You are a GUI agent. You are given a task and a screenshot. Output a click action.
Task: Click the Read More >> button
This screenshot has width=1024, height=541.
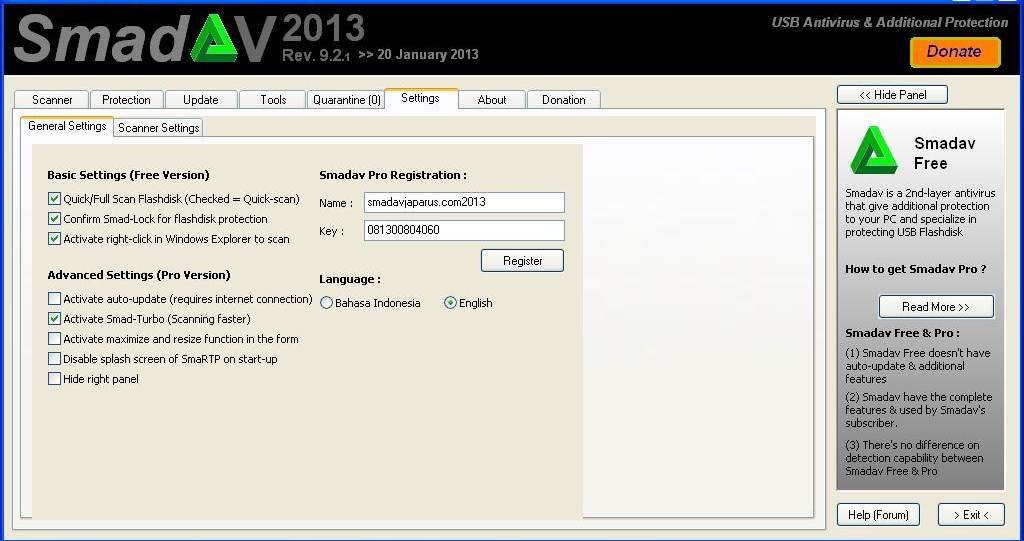[936, 306]
